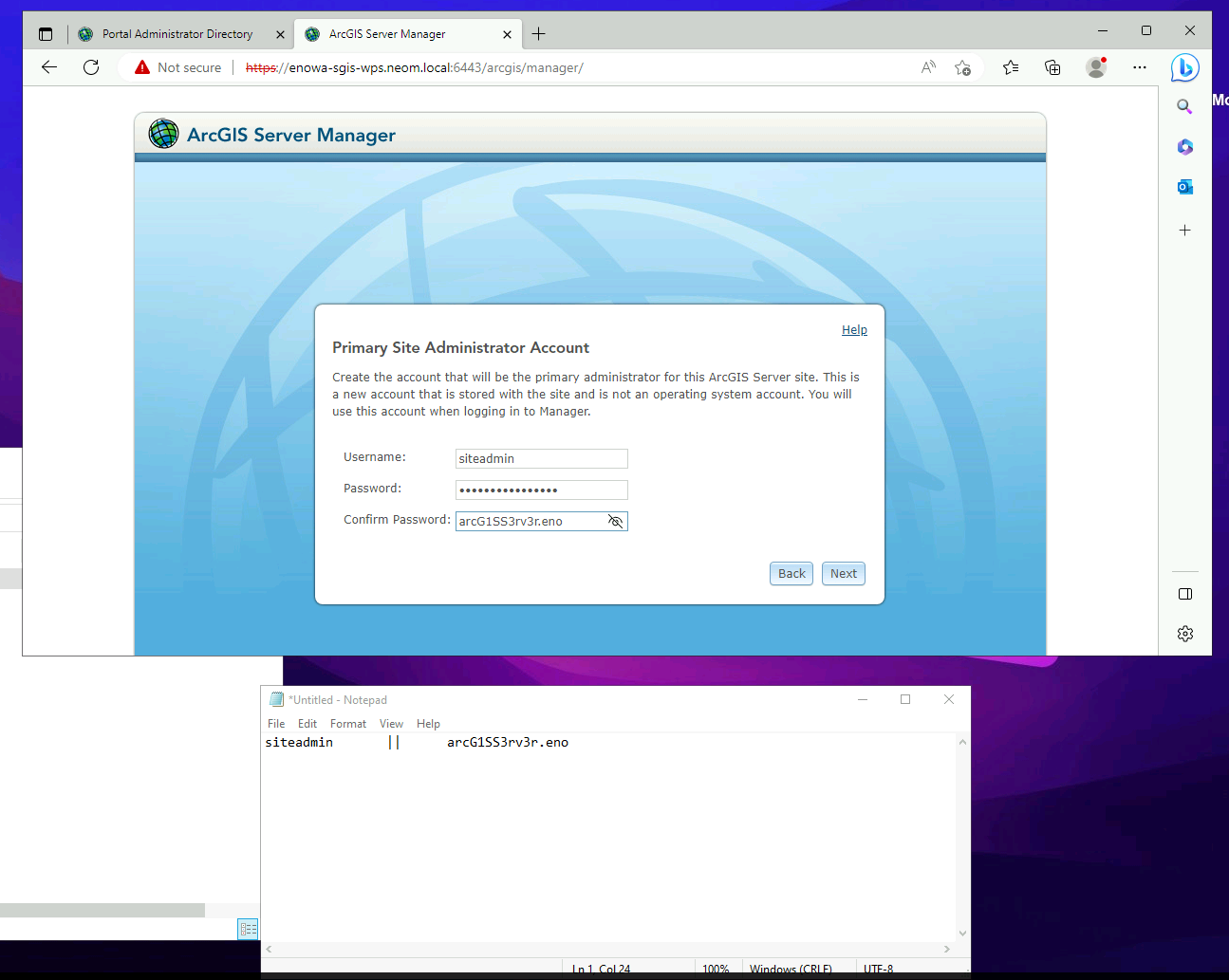Click the Notepad horizontal scrollbar
1229x980 pixels.
click(x=607, y=949)
